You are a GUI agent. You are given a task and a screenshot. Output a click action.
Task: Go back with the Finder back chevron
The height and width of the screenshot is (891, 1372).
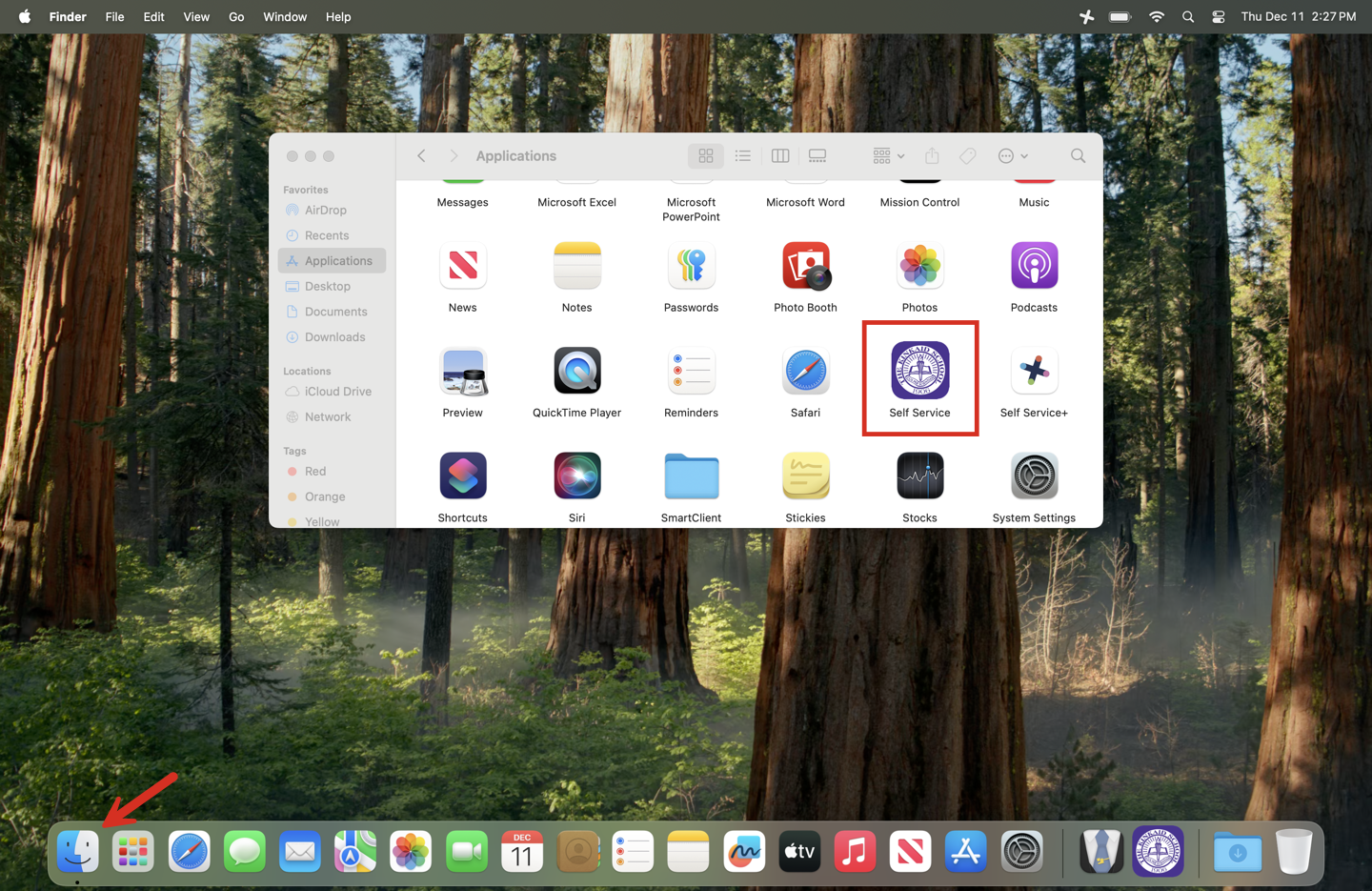(421, 156)
